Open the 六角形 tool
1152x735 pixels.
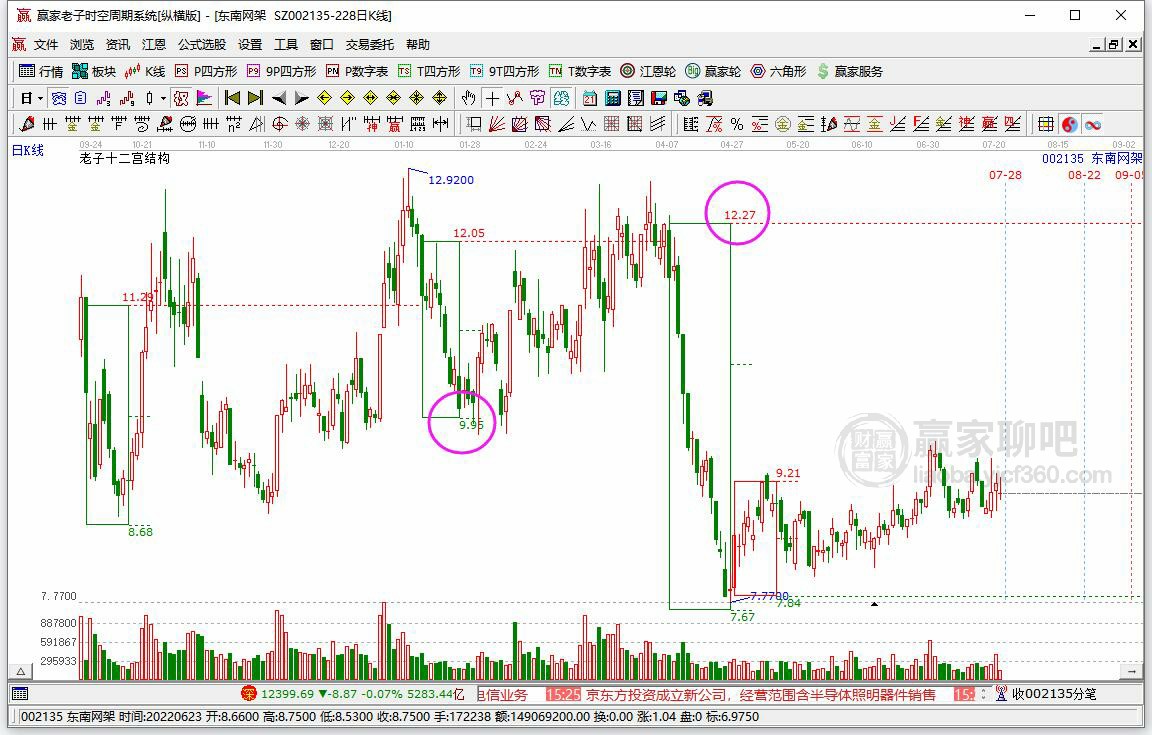[779, 71]
